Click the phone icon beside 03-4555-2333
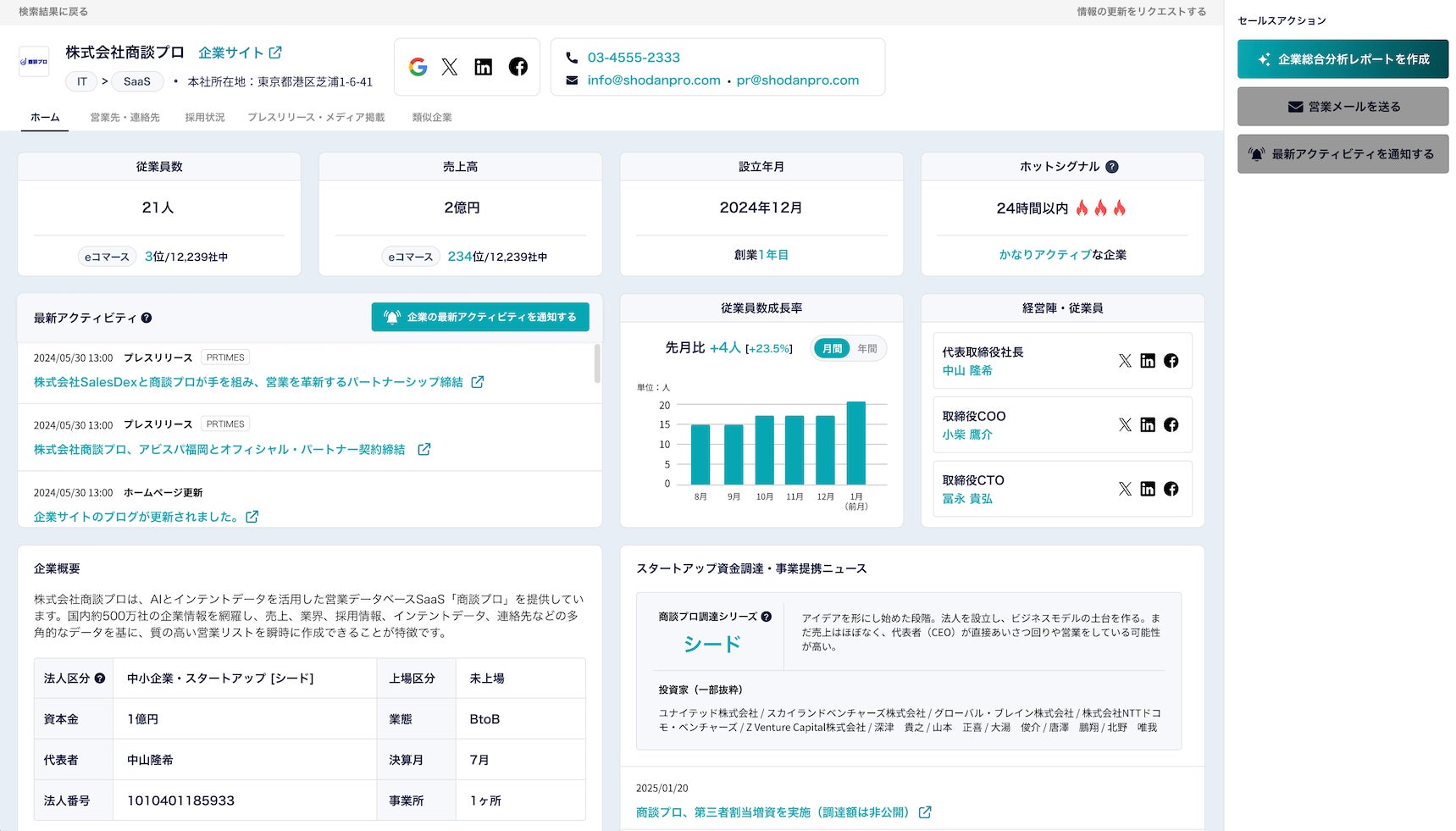 [x=572, y=58]
